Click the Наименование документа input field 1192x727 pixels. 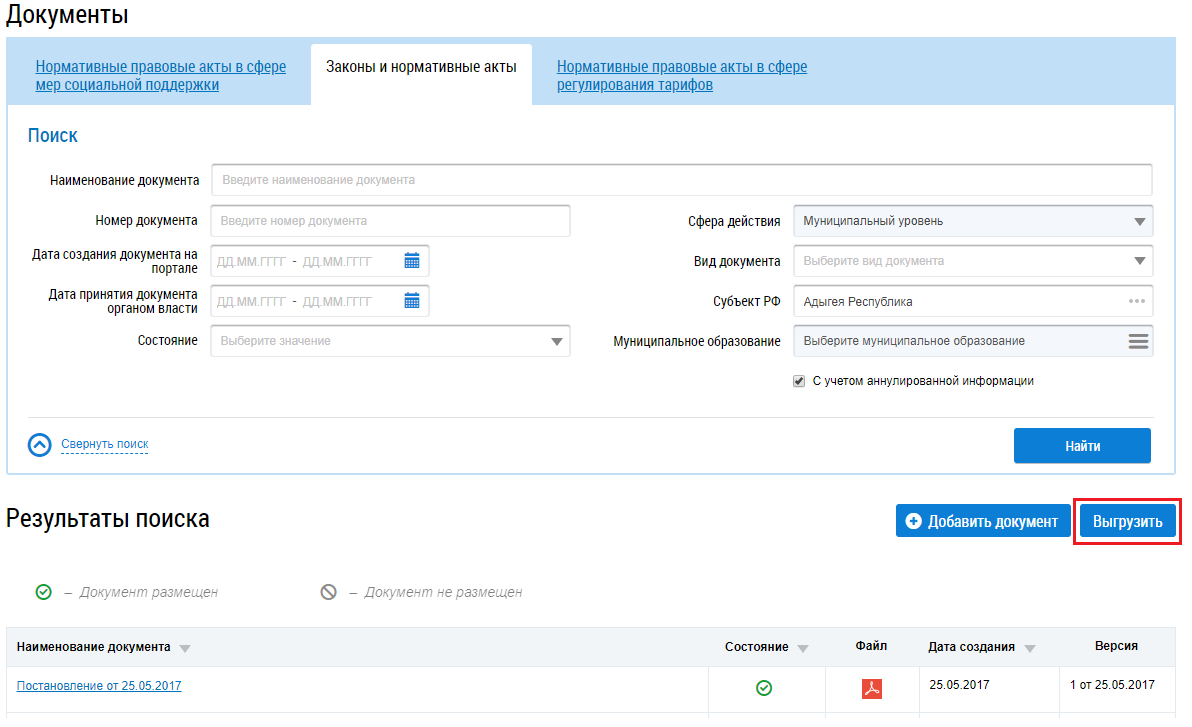click(x=681, y=180)
